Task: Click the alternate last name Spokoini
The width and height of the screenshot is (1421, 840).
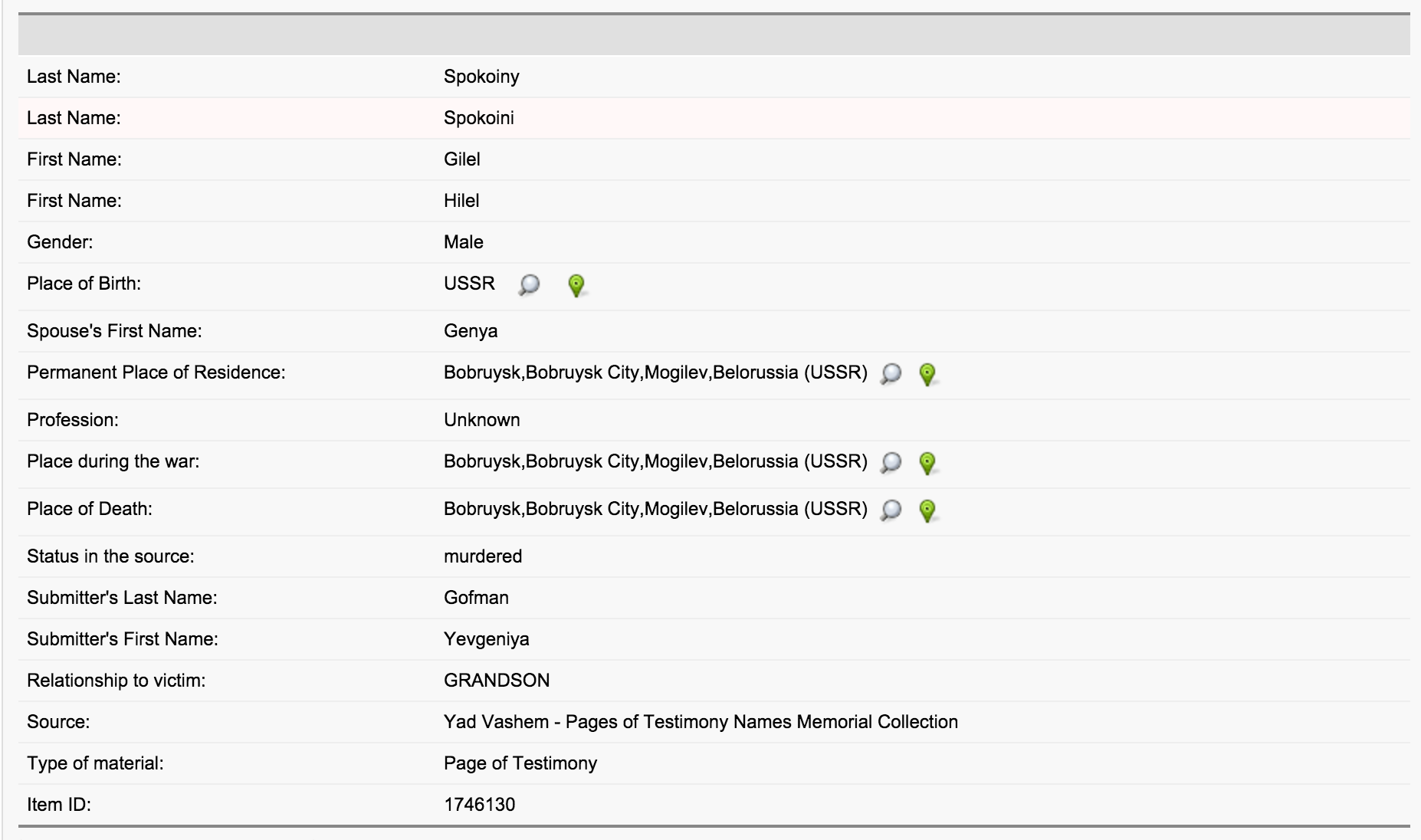Action: 478,118
